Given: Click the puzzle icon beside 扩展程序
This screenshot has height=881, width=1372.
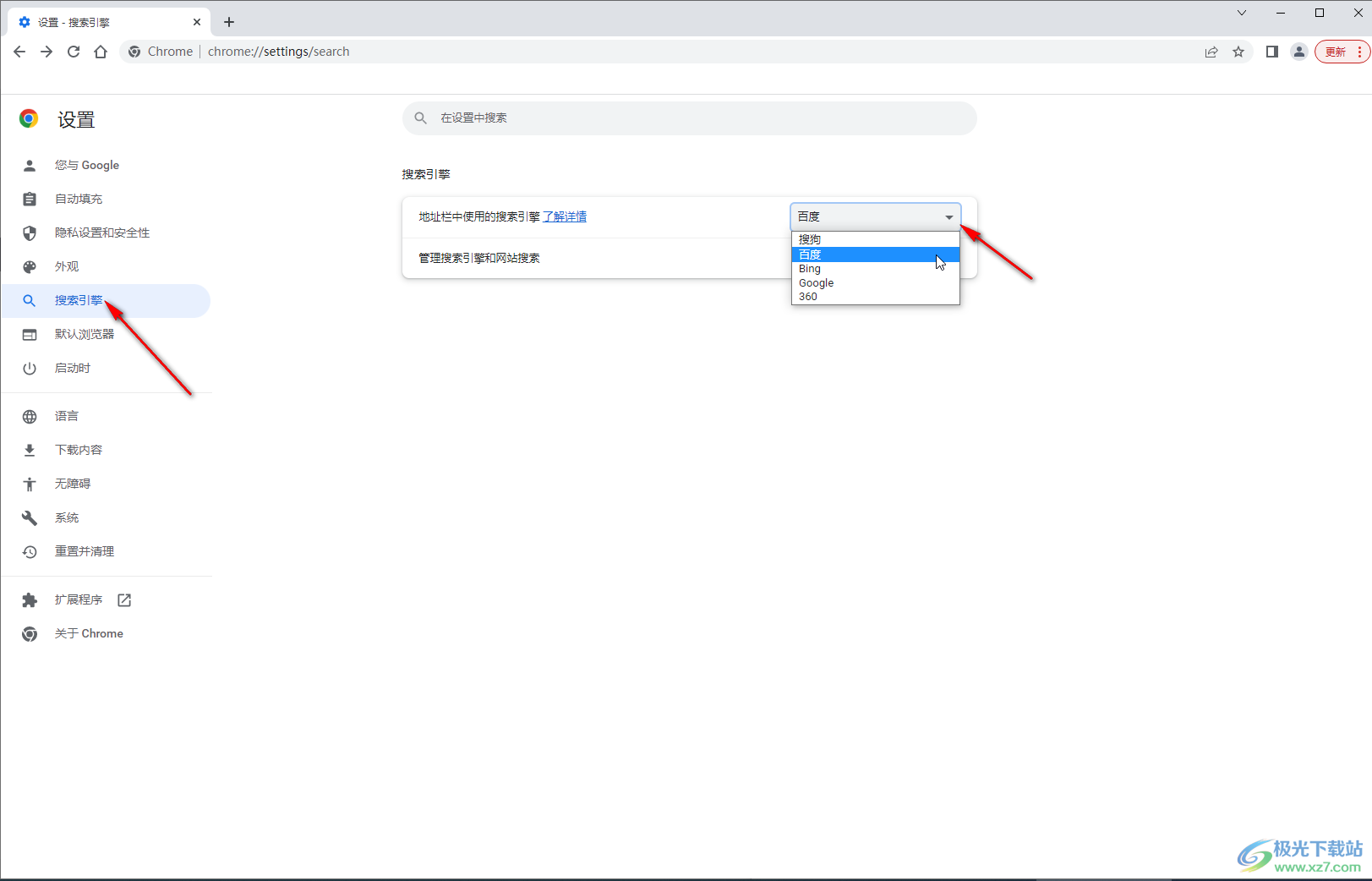Looking at the screenshot, I should [30, 600].
